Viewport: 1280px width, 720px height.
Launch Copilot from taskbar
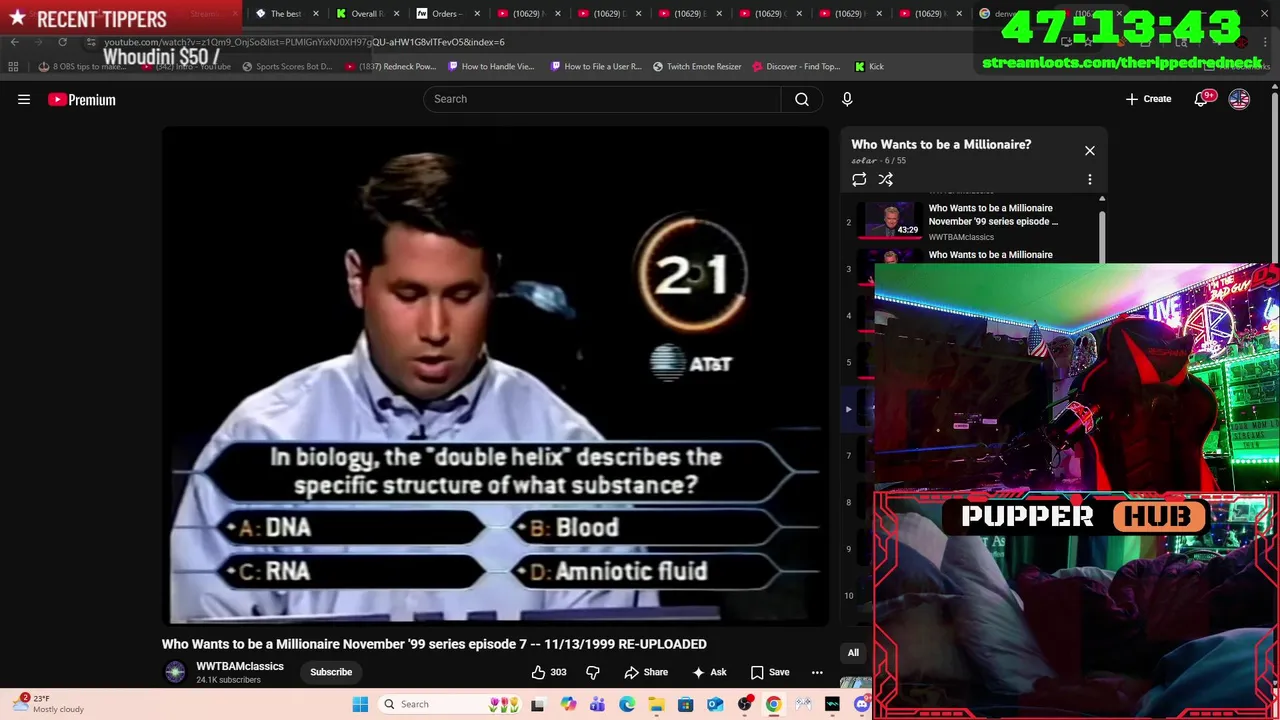(568, 704)
